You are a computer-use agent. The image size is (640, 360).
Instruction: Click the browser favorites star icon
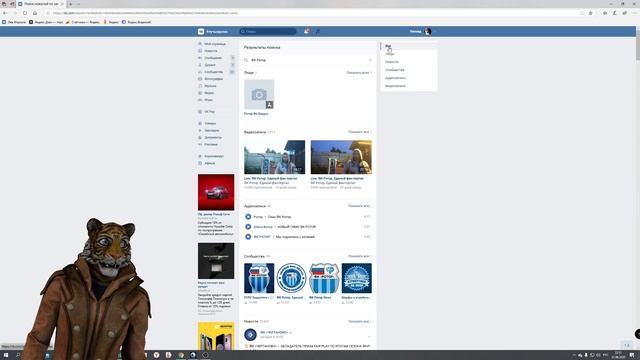click(x=591, y=13)
